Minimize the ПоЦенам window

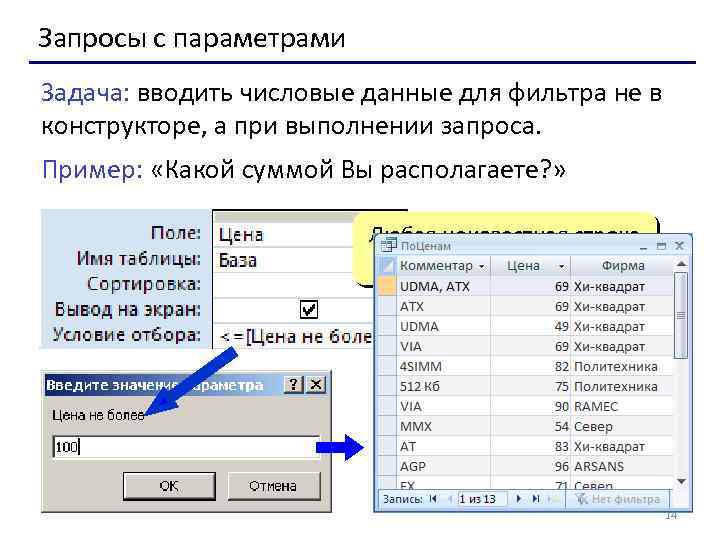point(644,247)
